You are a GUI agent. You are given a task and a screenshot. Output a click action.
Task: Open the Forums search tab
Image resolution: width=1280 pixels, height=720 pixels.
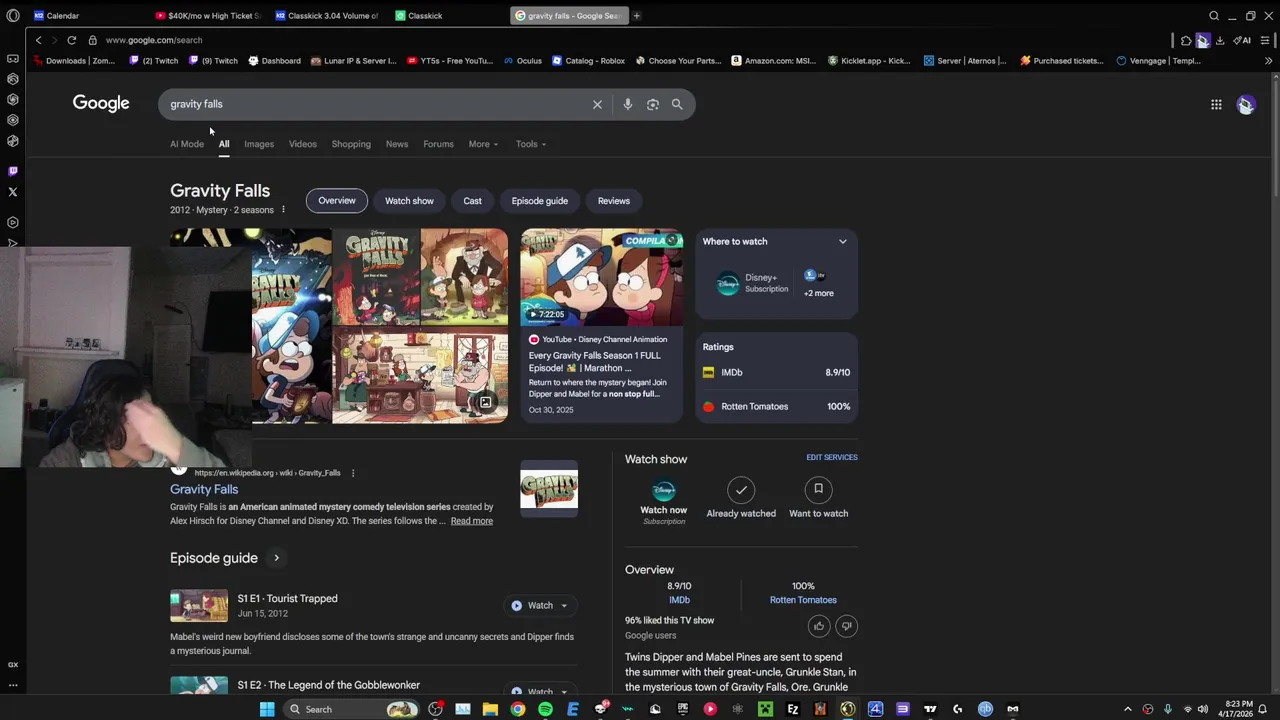click(438, 144)
